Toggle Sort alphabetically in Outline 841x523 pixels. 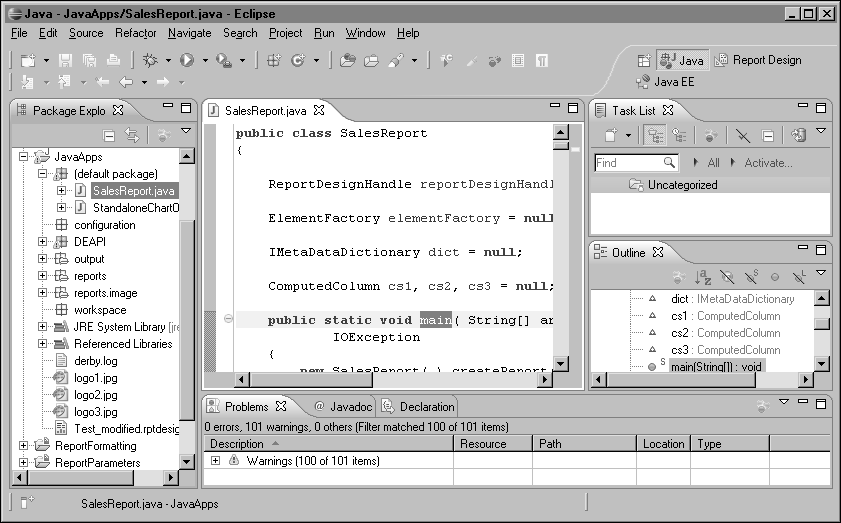tap(703, 277)
